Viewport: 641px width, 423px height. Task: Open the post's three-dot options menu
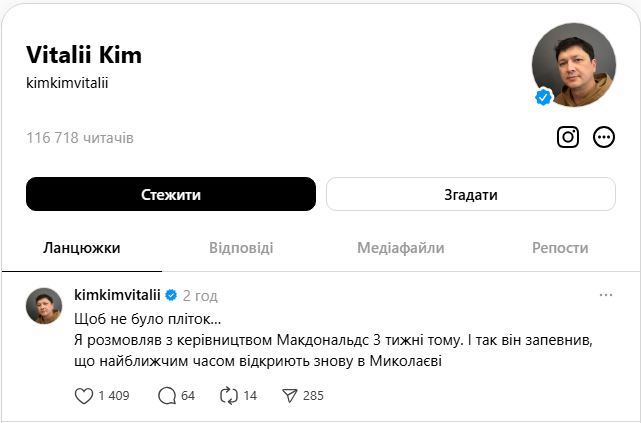(x=605, y=296)
